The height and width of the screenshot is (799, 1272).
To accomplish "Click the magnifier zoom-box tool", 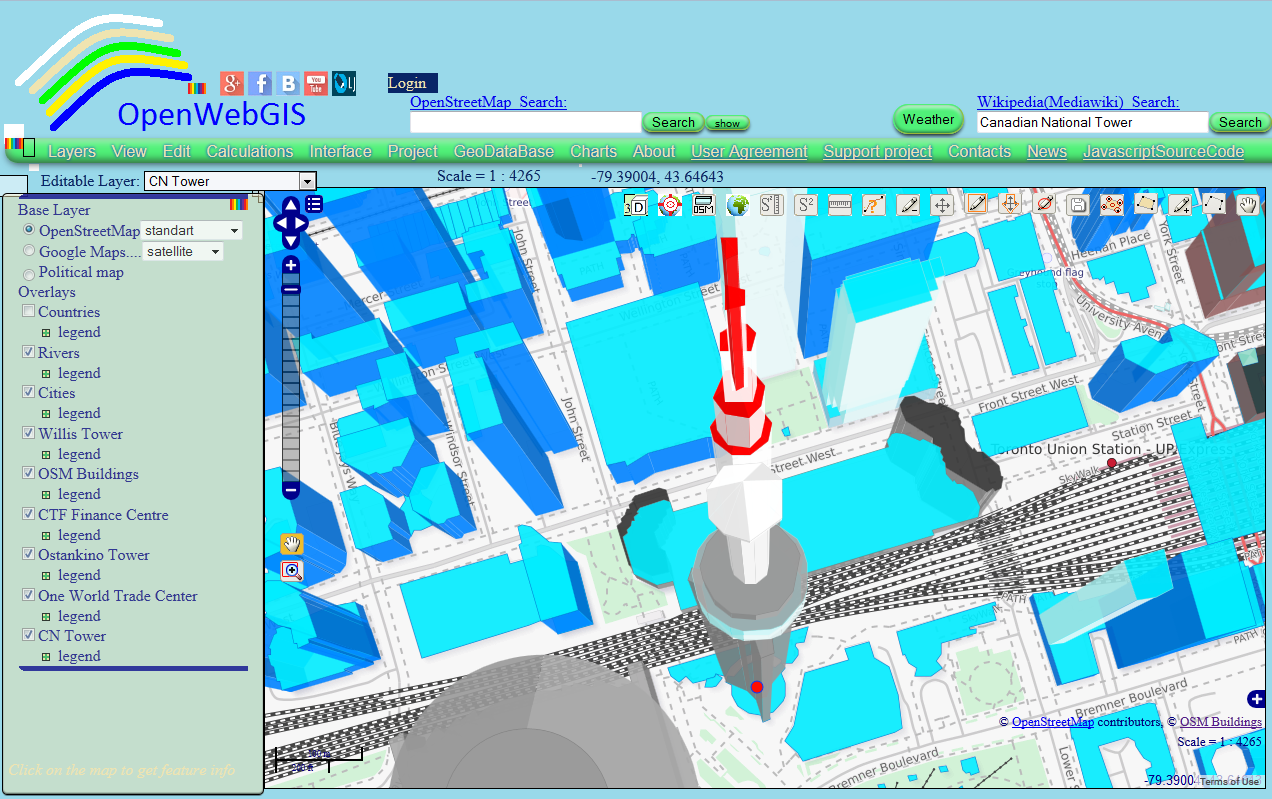I will 291,571.
